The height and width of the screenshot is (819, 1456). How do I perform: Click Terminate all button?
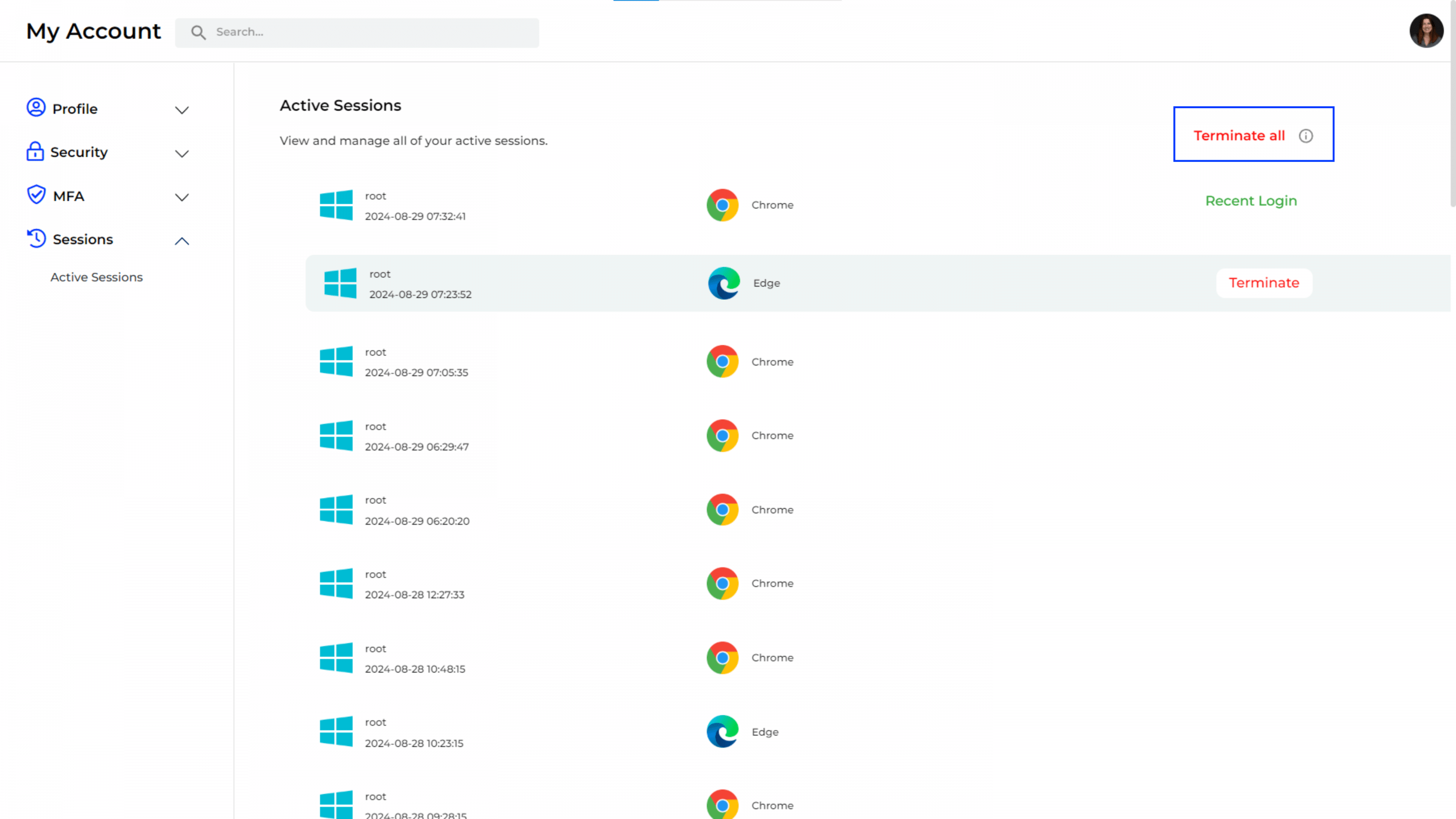pyautogui.click(x=1239, y=135)
